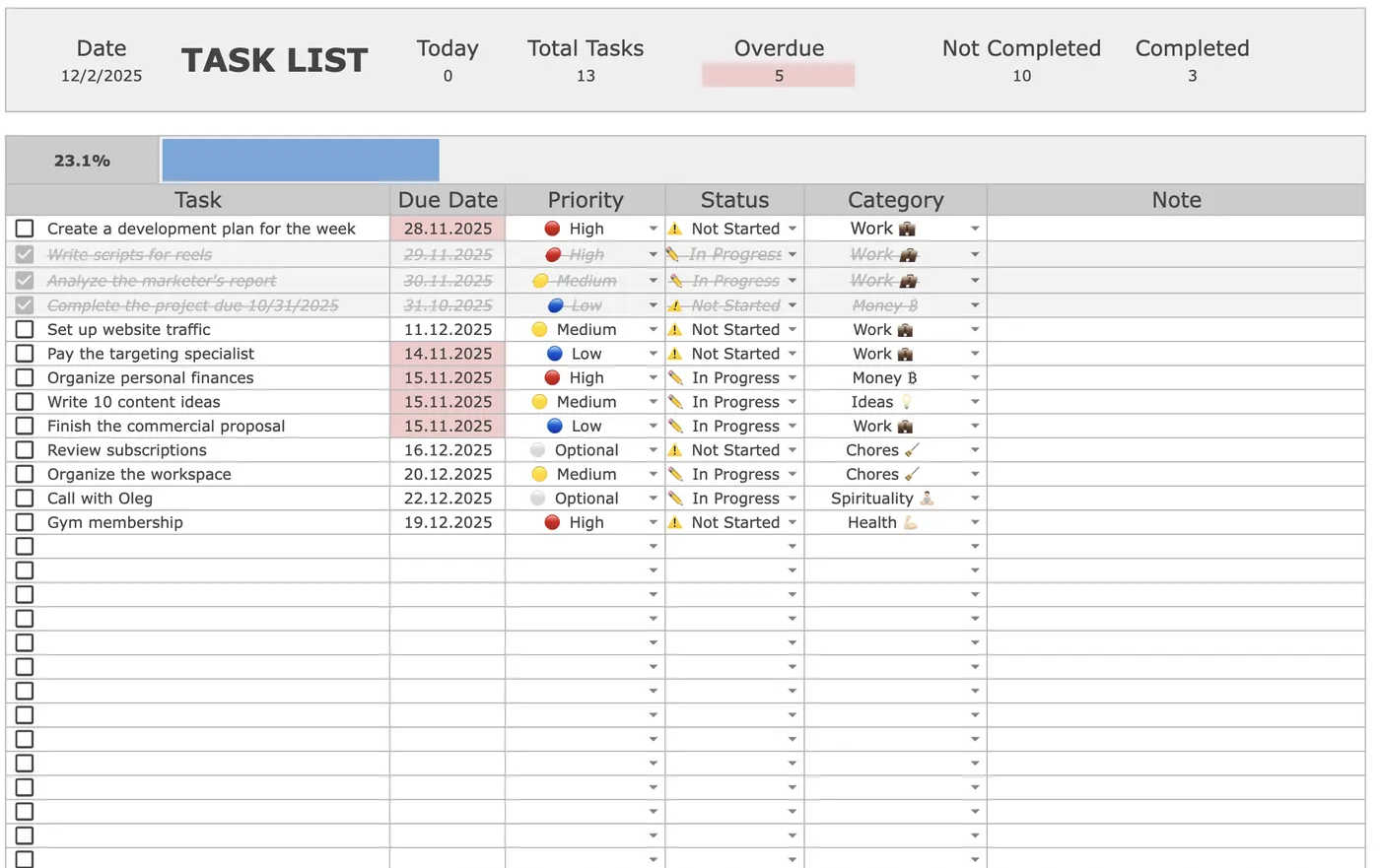Click the due date 16.12.2025
The width and height of the screenshot is (1380, 868).
[x=448, y=450]
